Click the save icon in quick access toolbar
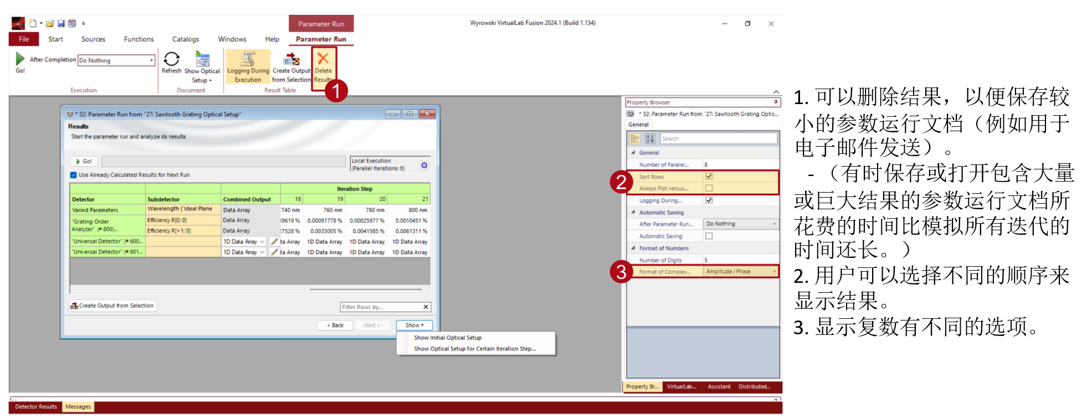The image size is (1086, 419). (x=61, y=23)
